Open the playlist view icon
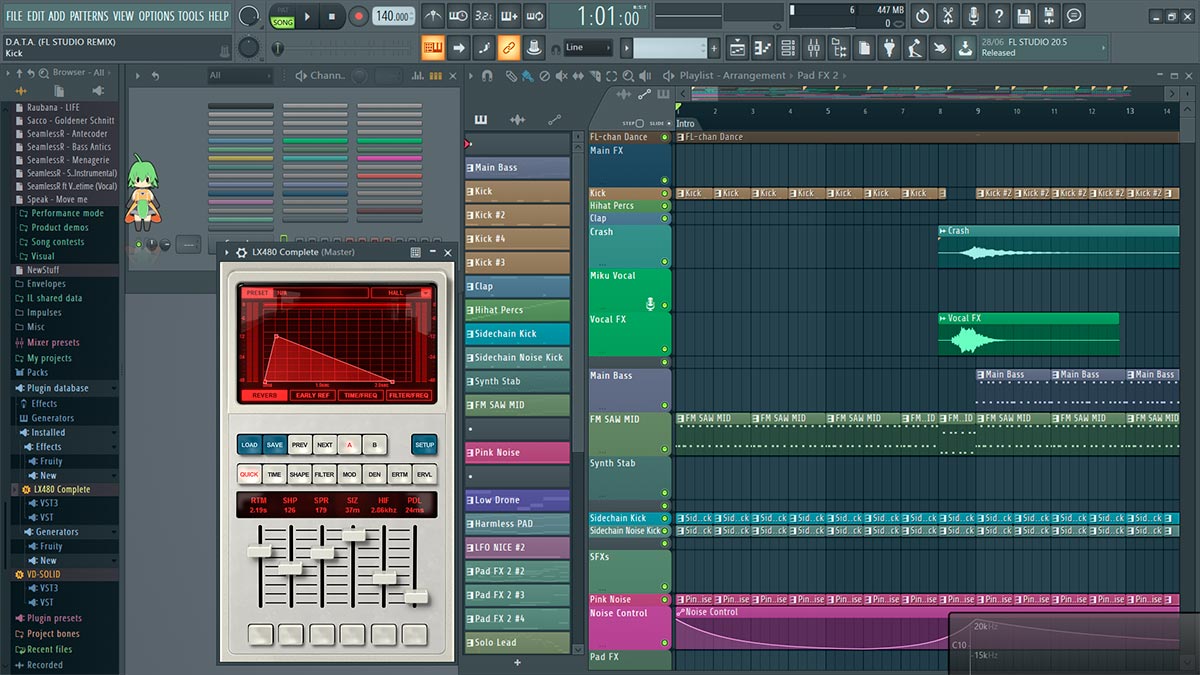1200x675 pixels. 737,47
